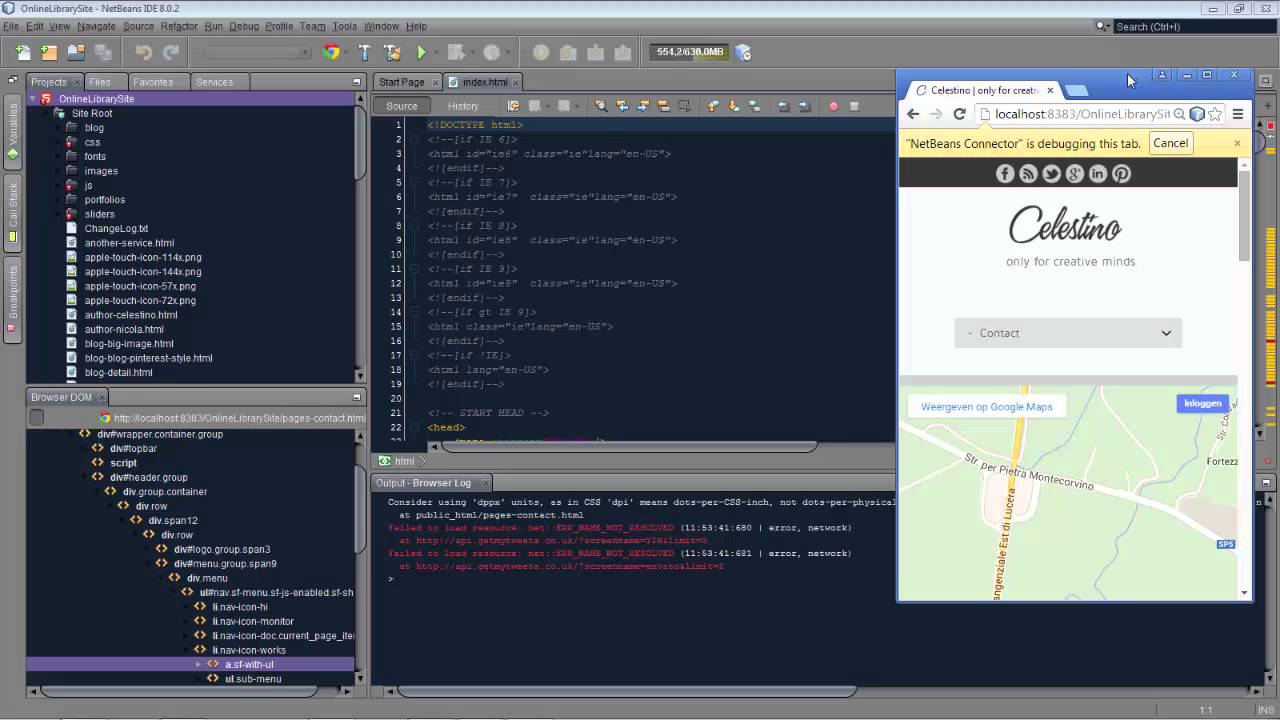Screen dimensions: 1280x720
Task: Click the Facebook icon on the webpage
Action: 1005,174
